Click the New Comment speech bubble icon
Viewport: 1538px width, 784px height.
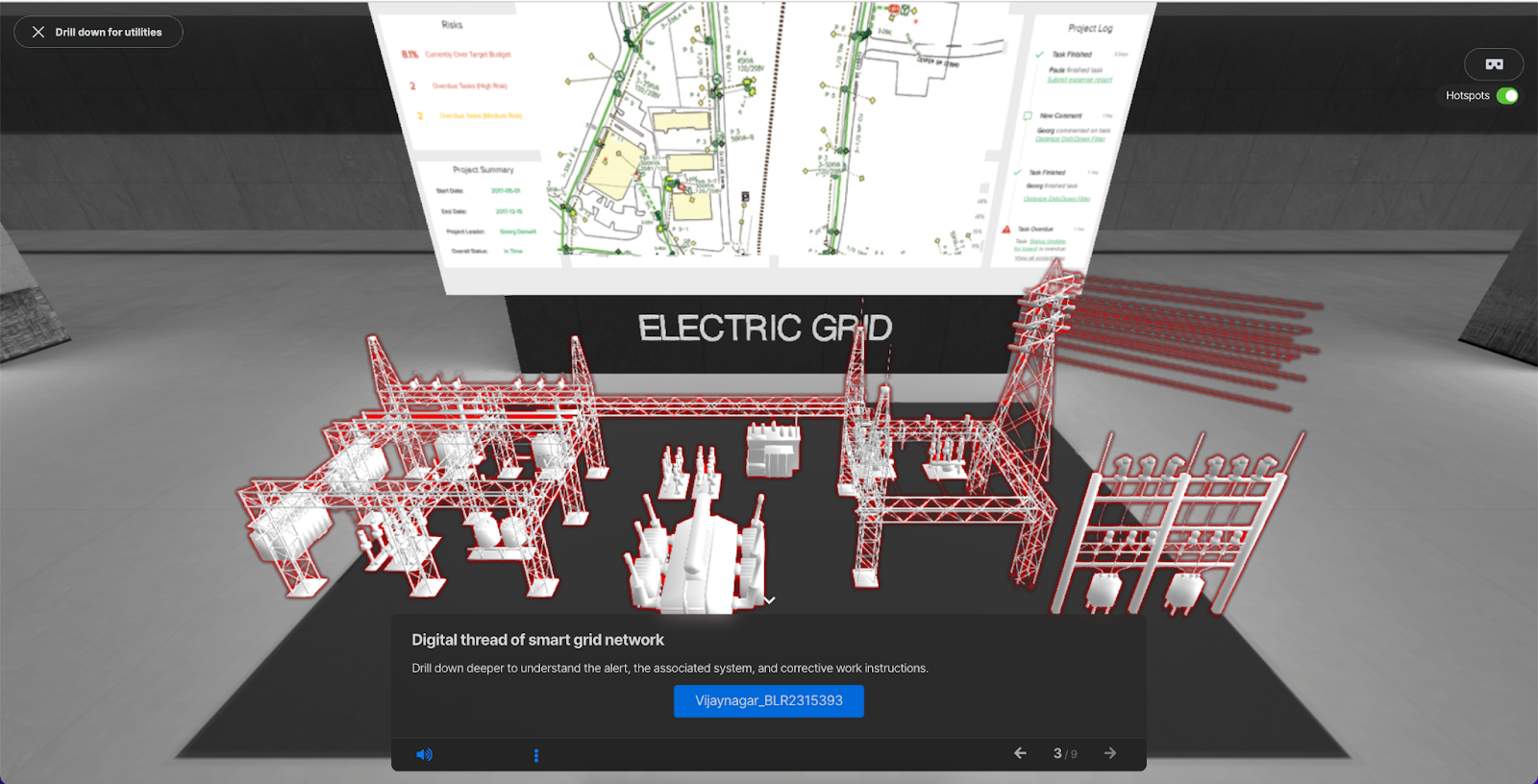(x=1028, y=115)
